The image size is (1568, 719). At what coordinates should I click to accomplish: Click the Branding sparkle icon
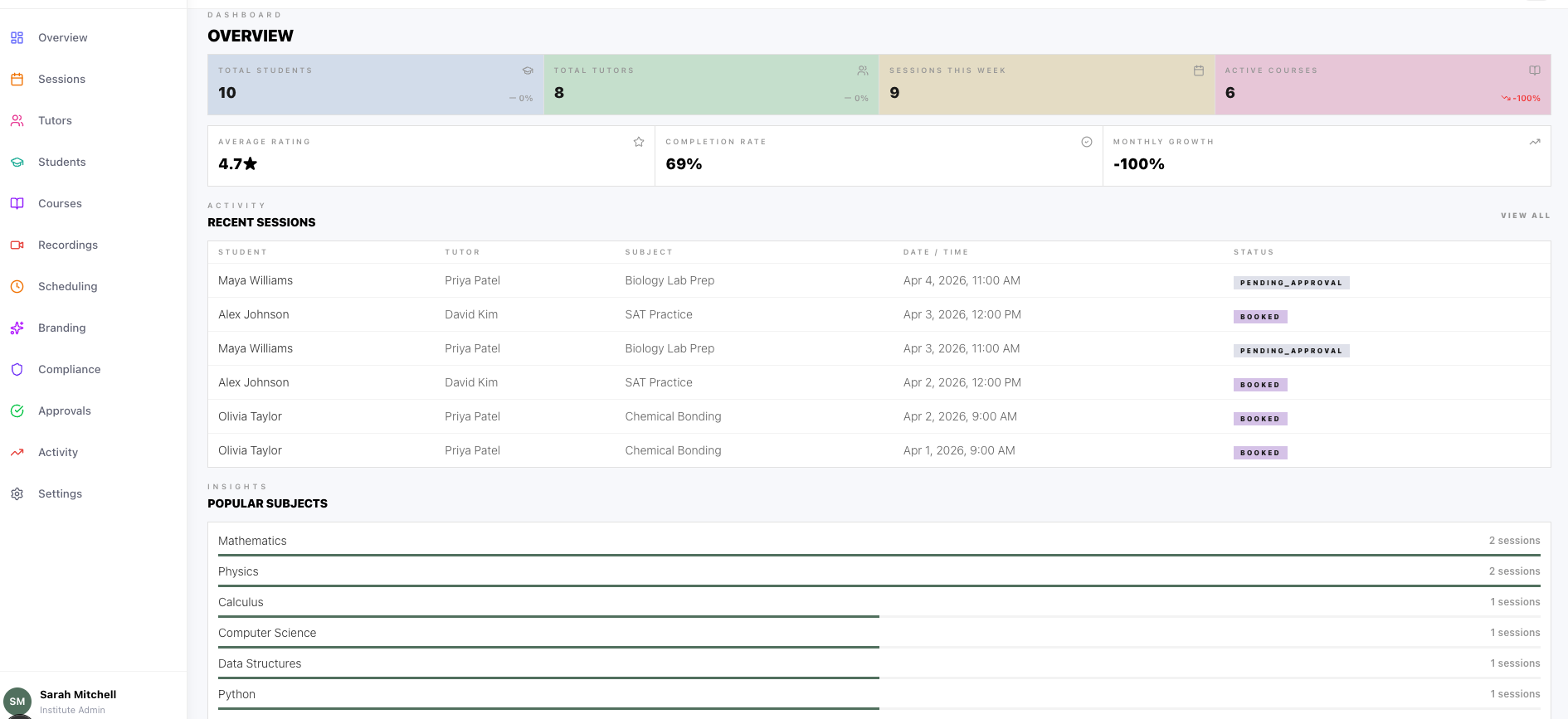click(17, 328)
